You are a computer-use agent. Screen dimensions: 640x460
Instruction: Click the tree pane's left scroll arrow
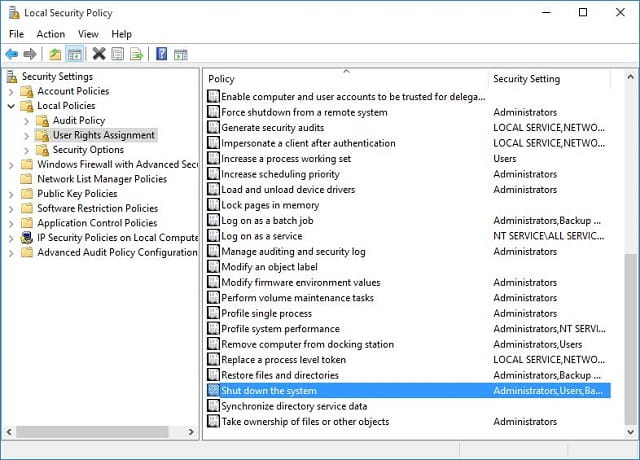tap(9, 431)
